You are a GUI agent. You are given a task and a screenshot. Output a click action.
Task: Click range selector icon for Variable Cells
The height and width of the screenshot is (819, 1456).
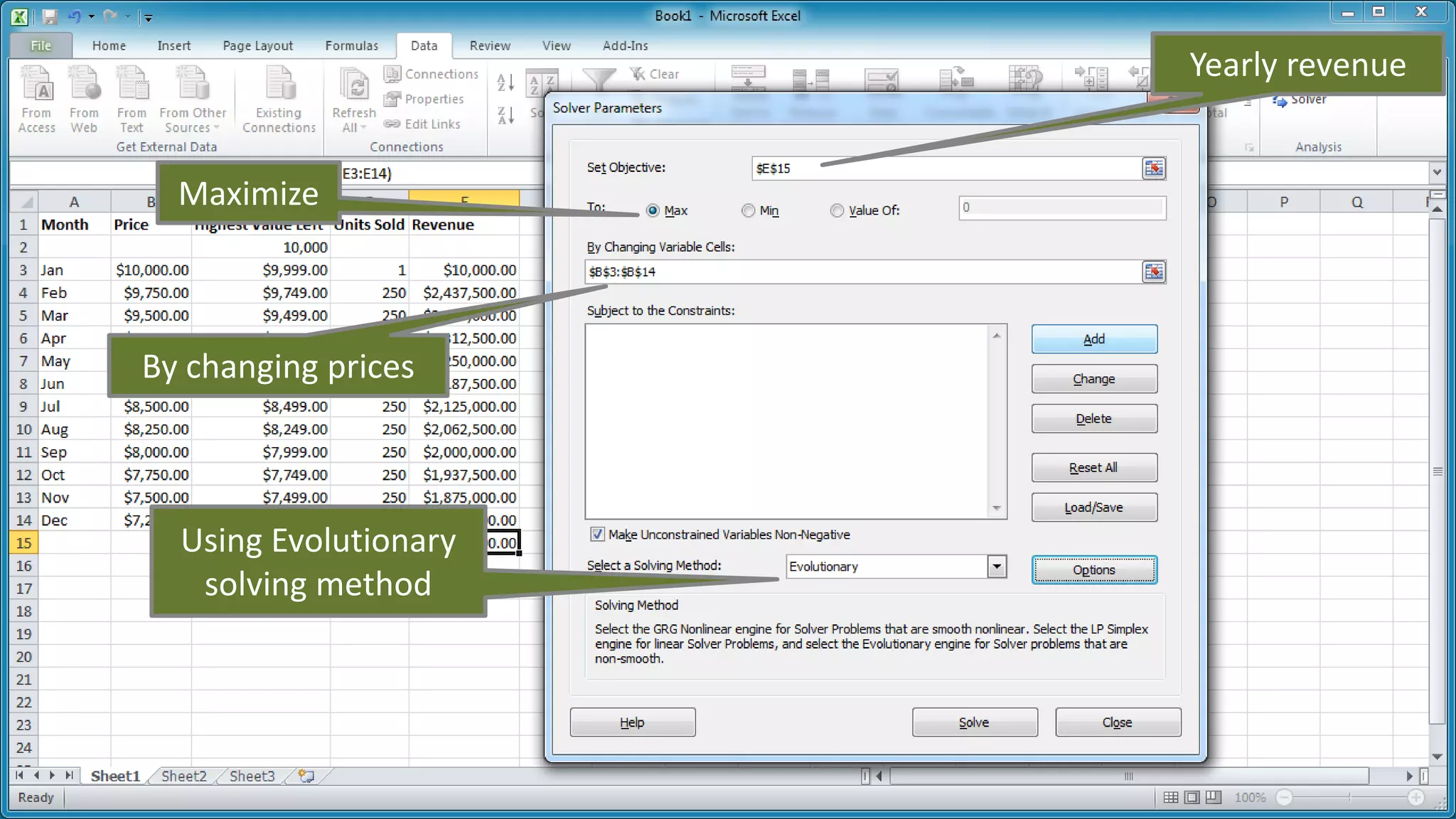coord(1154,272)
